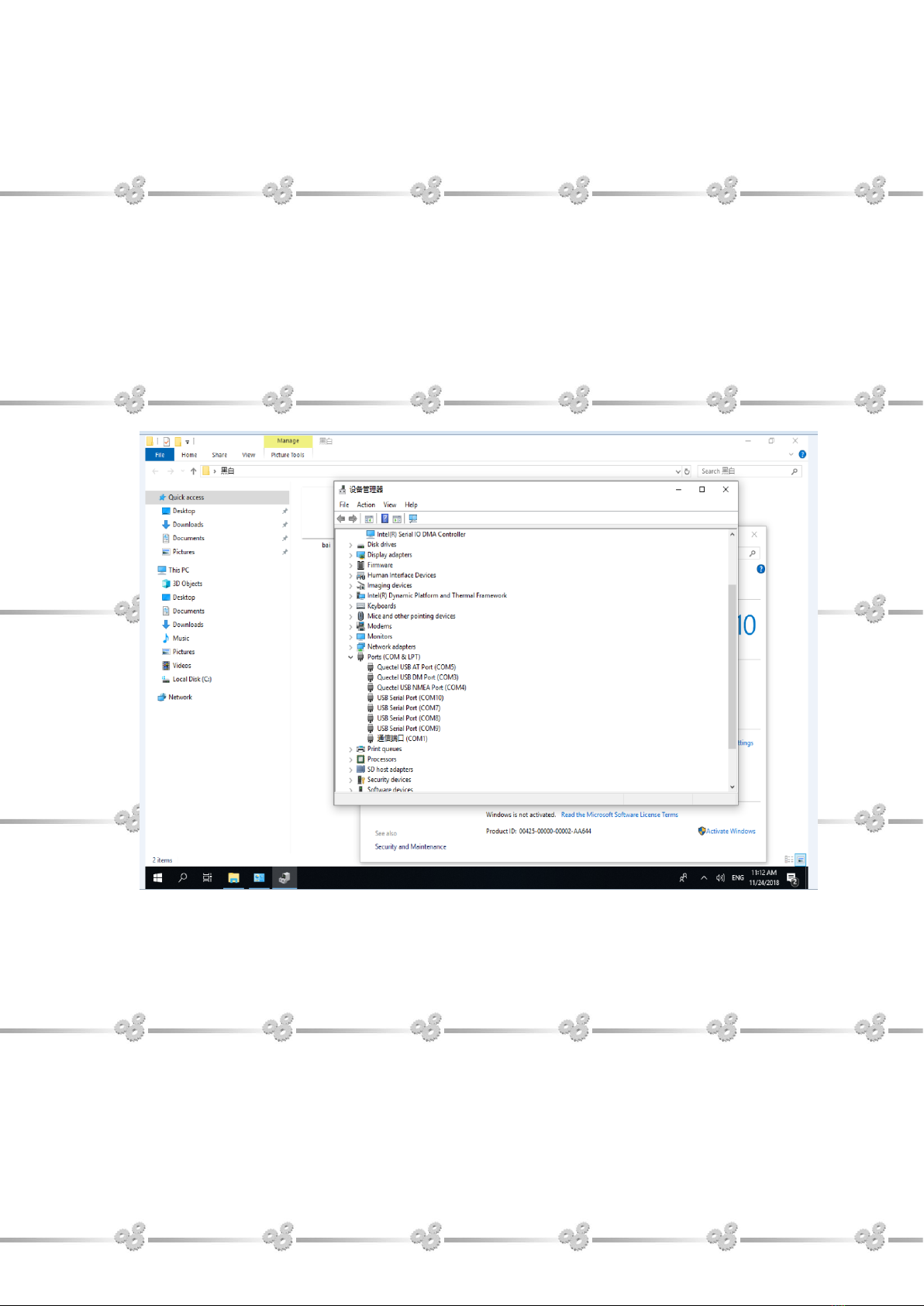Click the Forward arrow in Device Manager toolbar
Viewport: 924px width, 1306px height.
353,519
